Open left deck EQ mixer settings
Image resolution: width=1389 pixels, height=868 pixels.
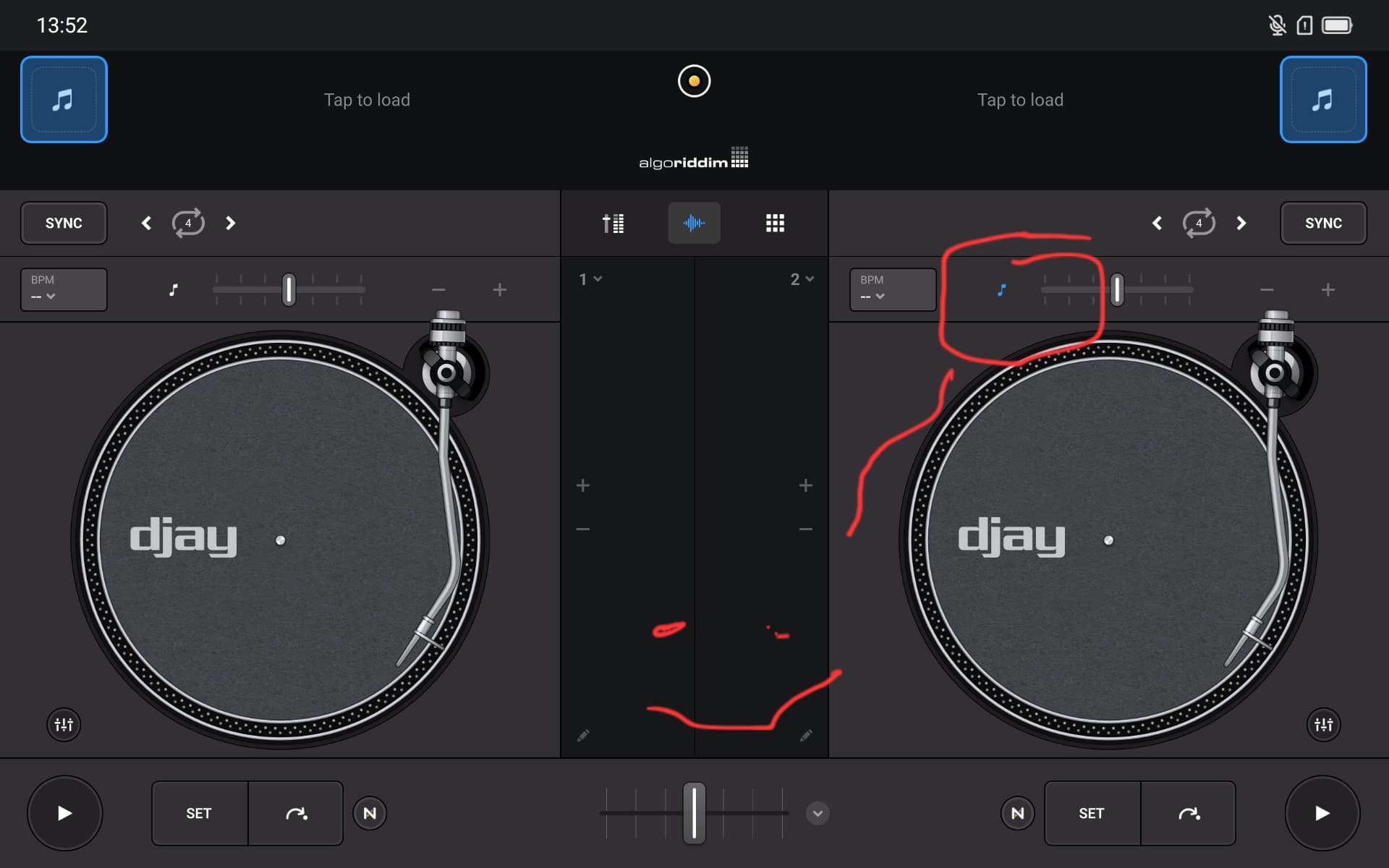[64, 724]
